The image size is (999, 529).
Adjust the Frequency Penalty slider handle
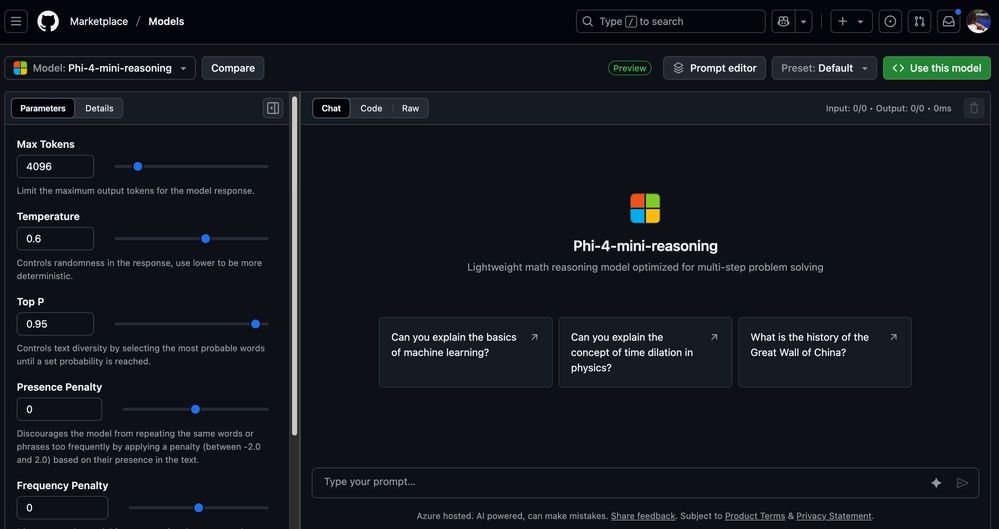point(199,508)
